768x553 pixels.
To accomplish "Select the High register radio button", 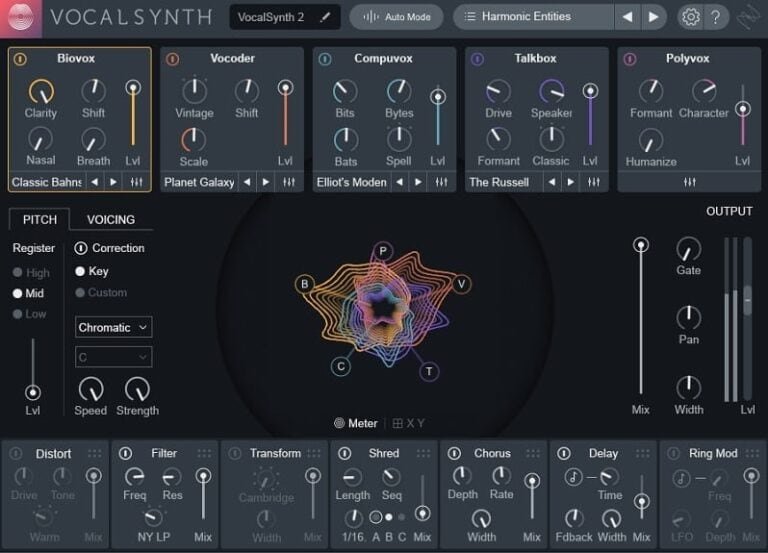I will point(17,272).
